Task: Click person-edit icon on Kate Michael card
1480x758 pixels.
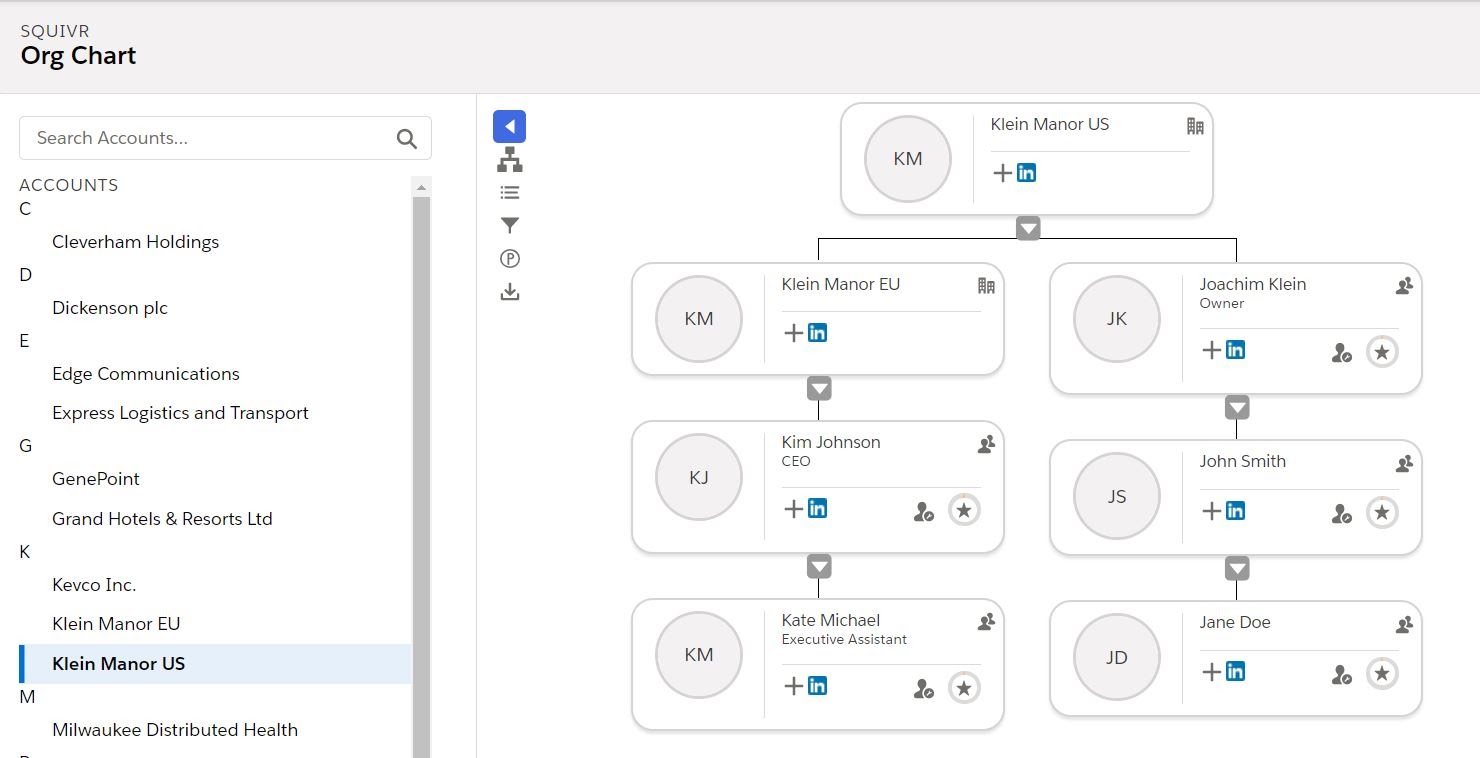Action: (x=924, y=688)
